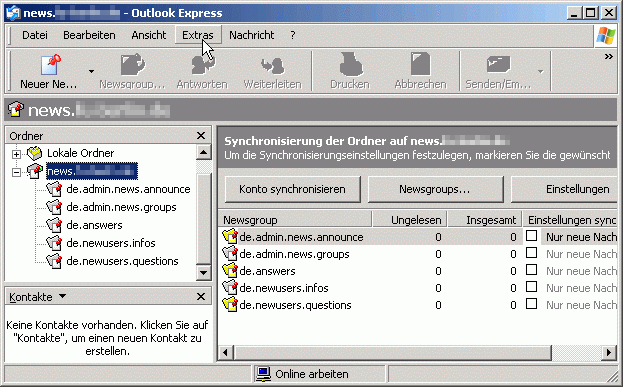Click the Windows logo in menu bar
Screen dimensions: 623x387
[x=606, y=35]
